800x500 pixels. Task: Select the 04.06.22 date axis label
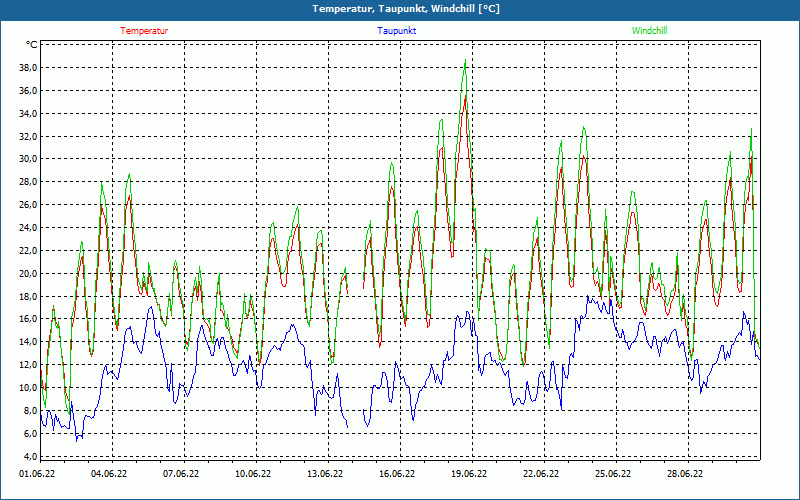coord(109,474)
